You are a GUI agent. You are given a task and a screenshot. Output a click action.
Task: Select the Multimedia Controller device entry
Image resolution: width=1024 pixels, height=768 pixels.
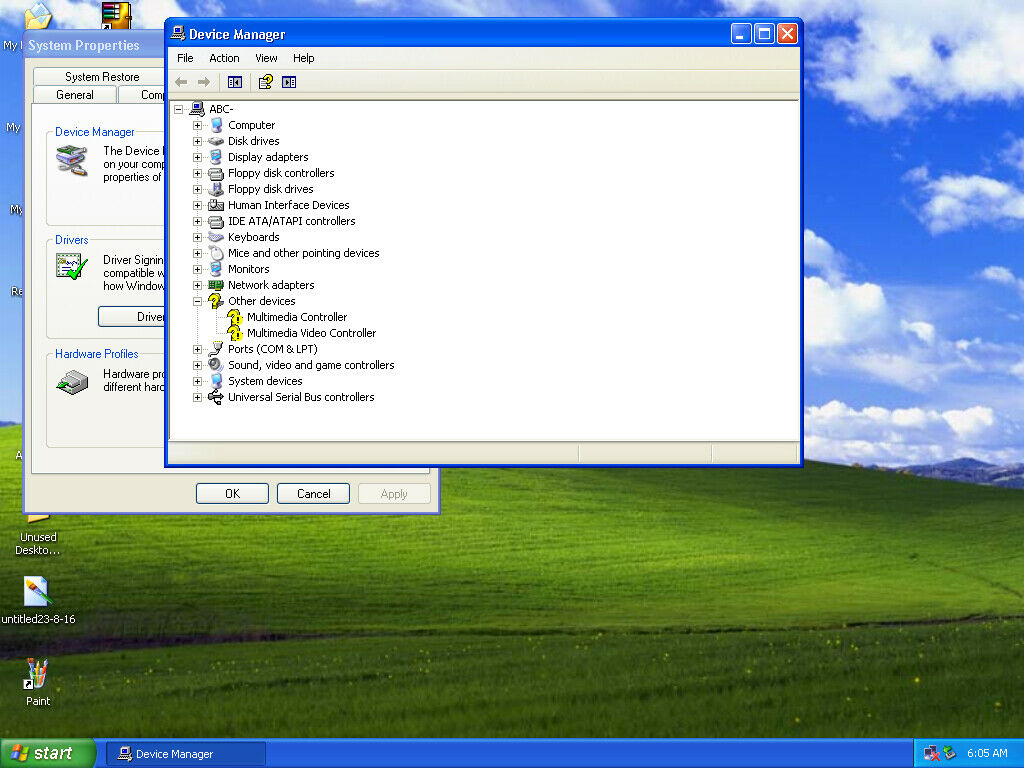pyautogui.click(x=297, y=317)
